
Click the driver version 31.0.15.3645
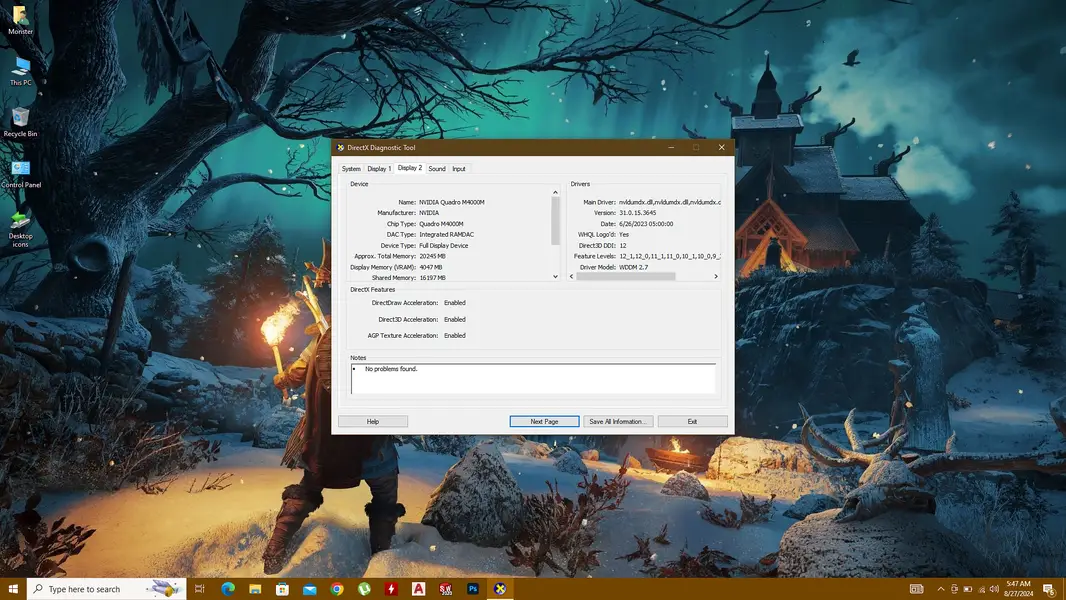(638, 213)
